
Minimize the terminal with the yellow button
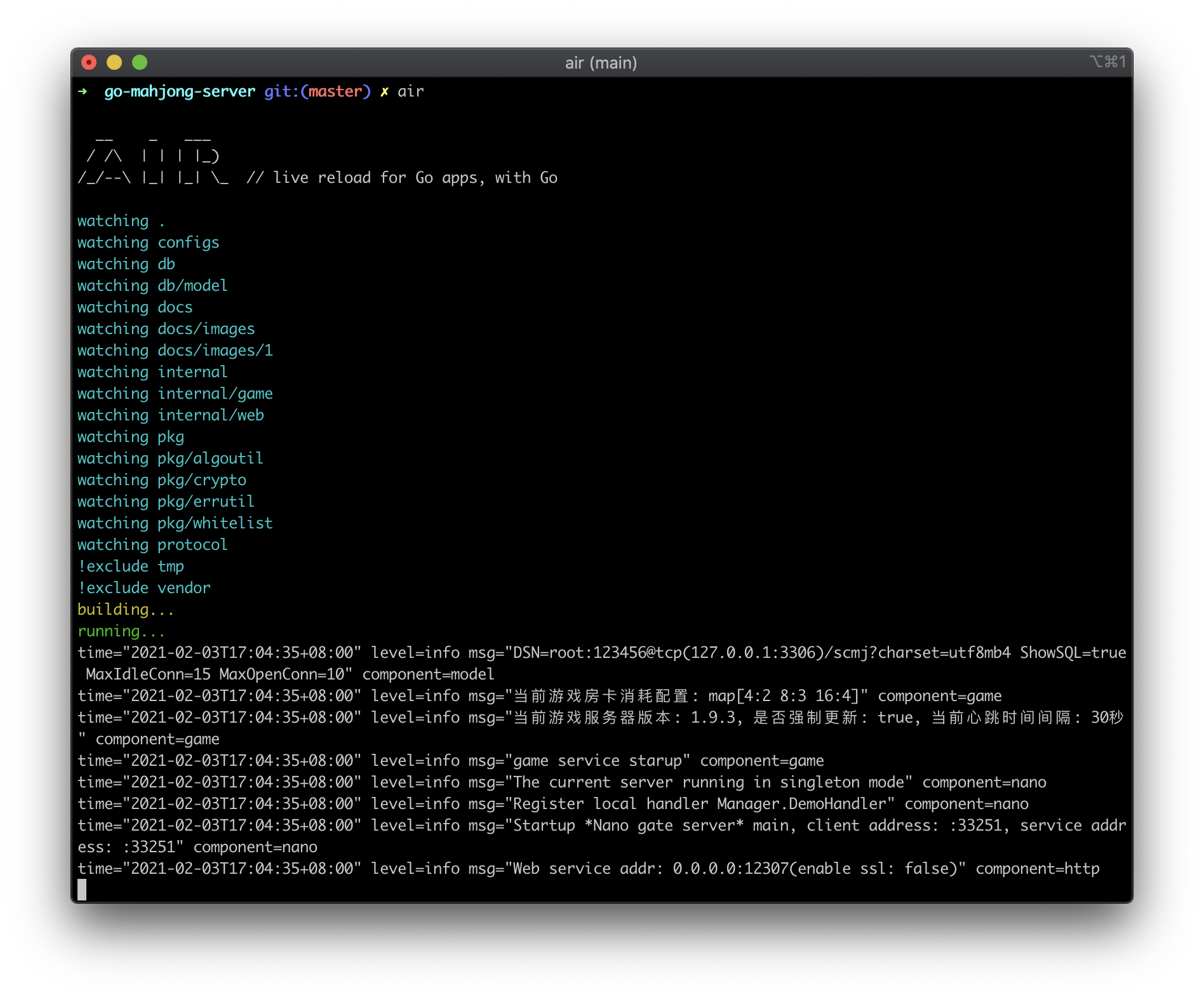[114, 62]
